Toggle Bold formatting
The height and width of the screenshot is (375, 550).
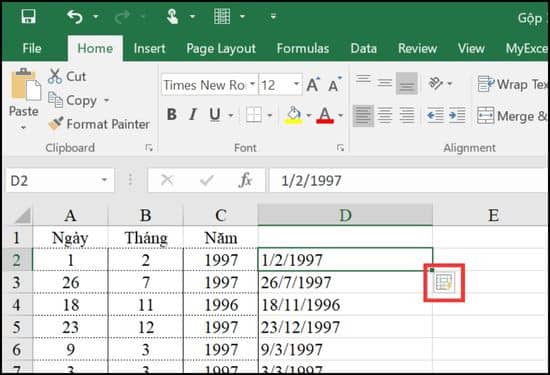[x=172, y=114]
